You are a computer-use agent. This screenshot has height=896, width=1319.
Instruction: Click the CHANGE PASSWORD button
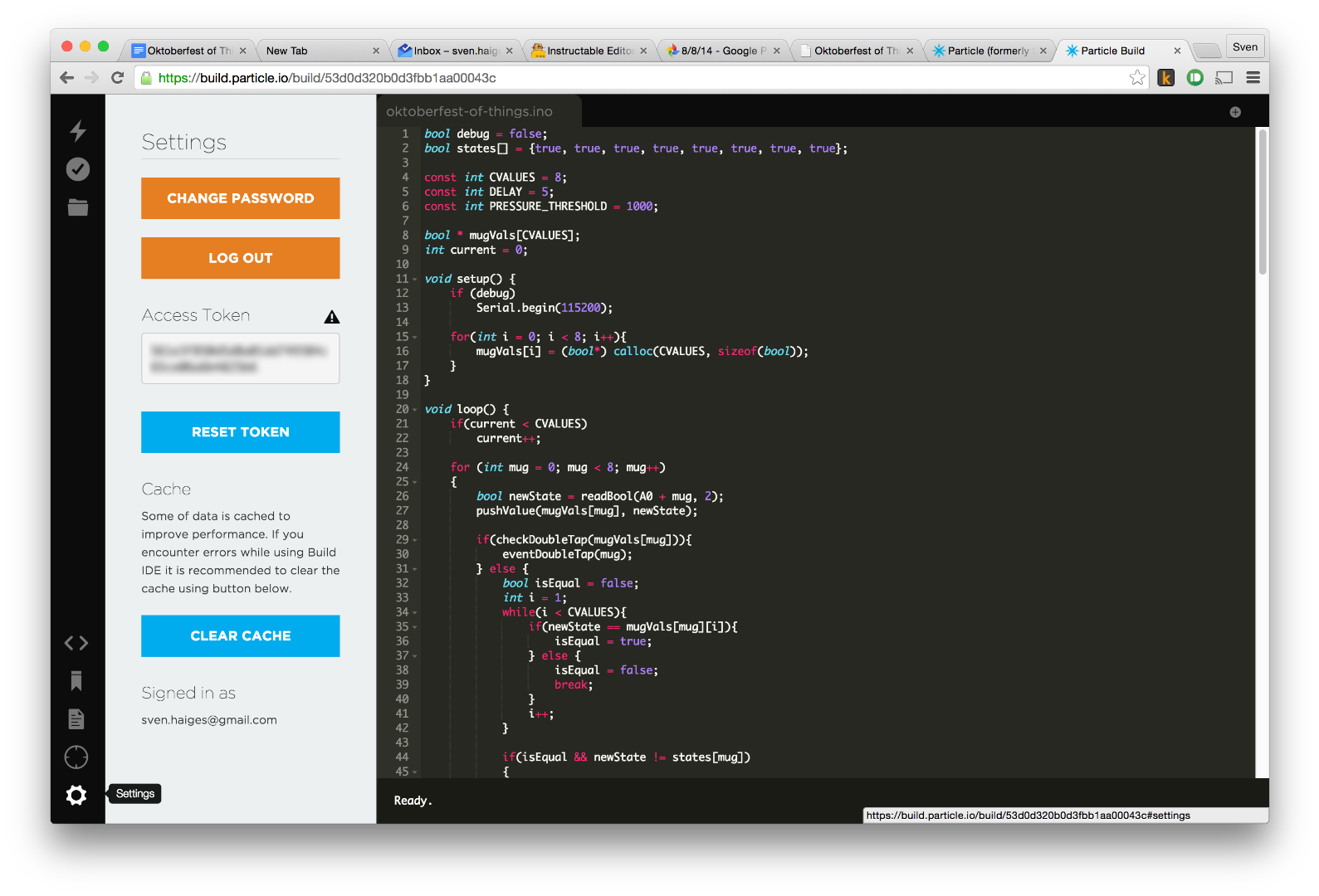241,198
